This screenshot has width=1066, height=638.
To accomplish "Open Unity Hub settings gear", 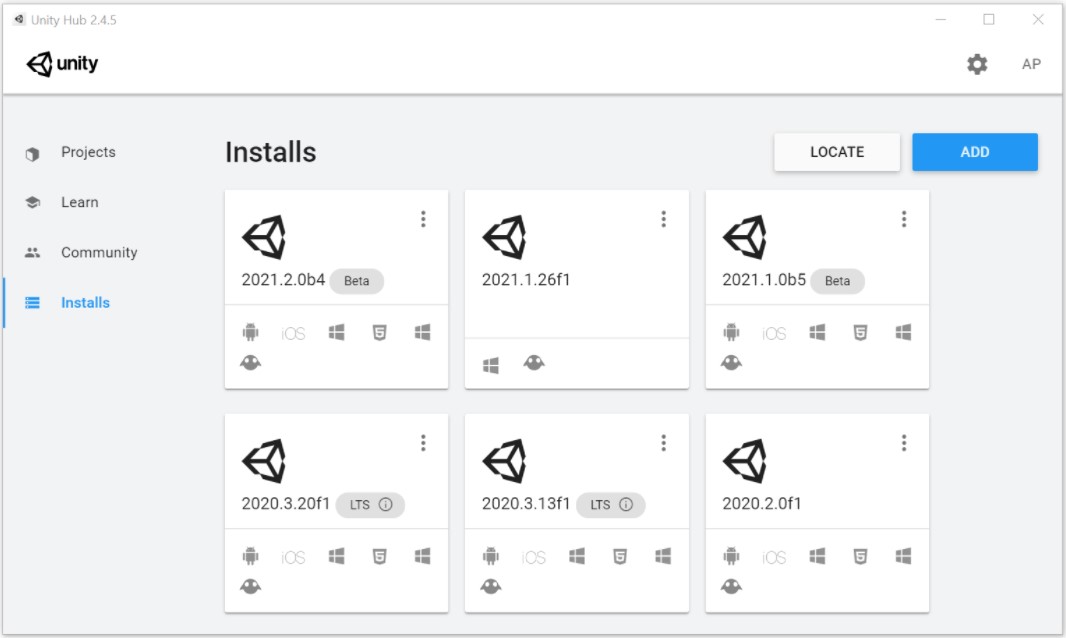I will click(x=977, y=64).
